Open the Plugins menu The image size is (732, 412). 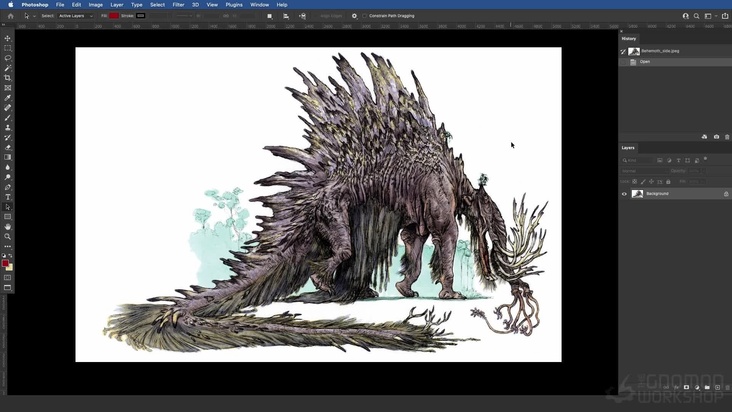[234, 5]
